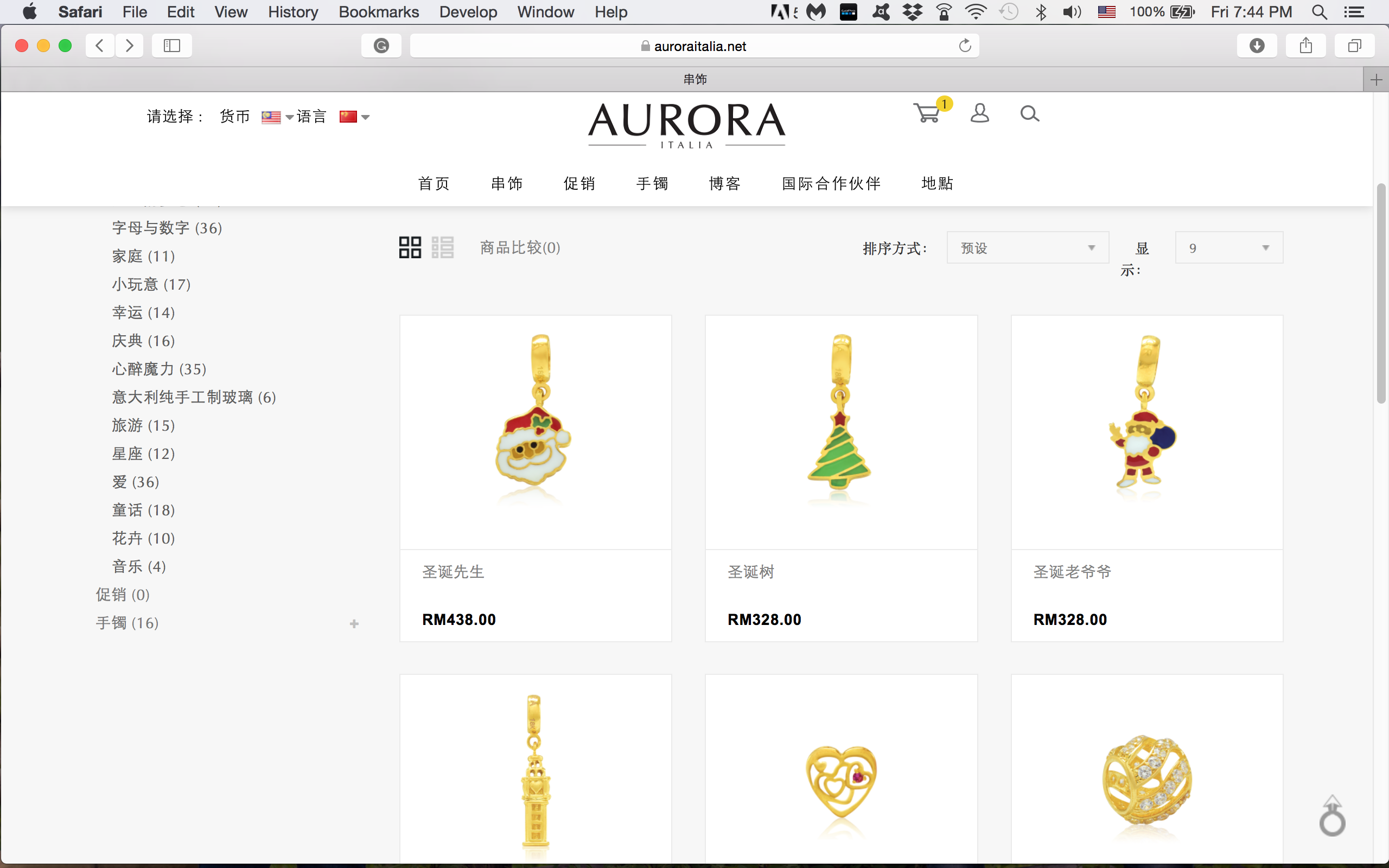Open 地點 navigation link
The height and width of the screenshot is (868, 1389).
coord(937,183)
